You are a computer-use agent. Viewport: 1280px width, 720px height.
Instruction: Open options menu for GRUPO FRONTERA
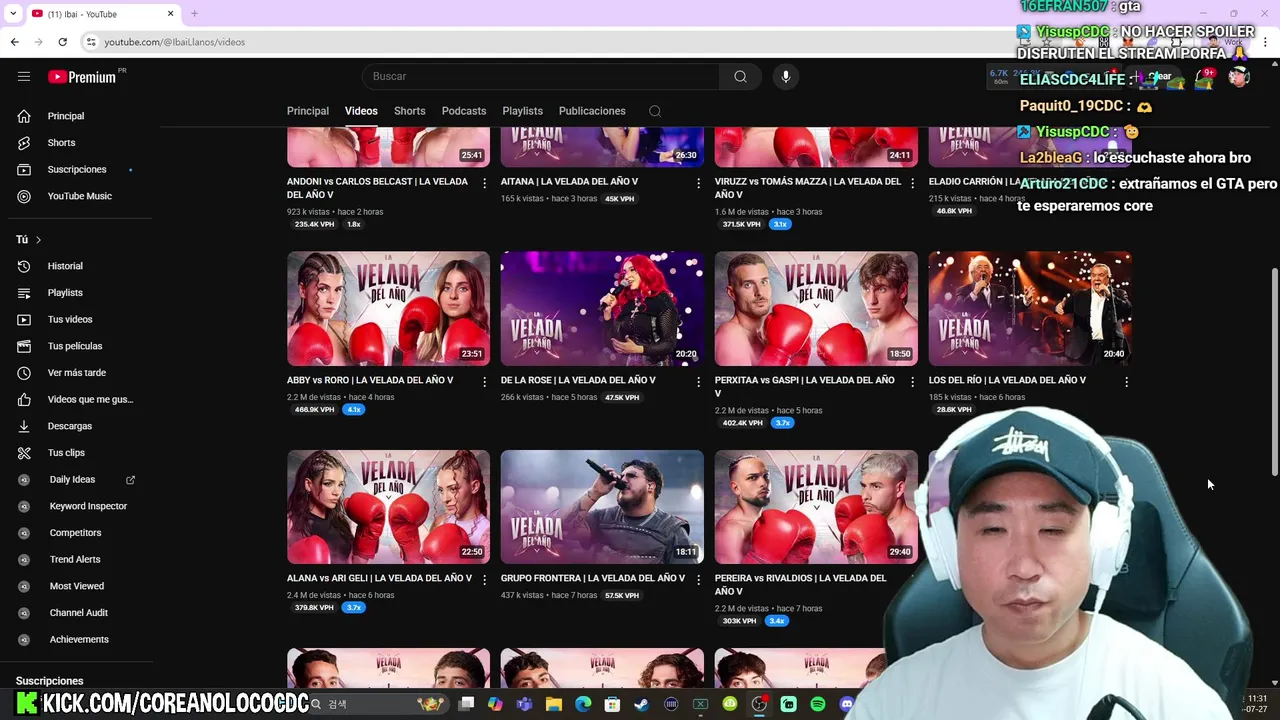(x=698, y=580)
